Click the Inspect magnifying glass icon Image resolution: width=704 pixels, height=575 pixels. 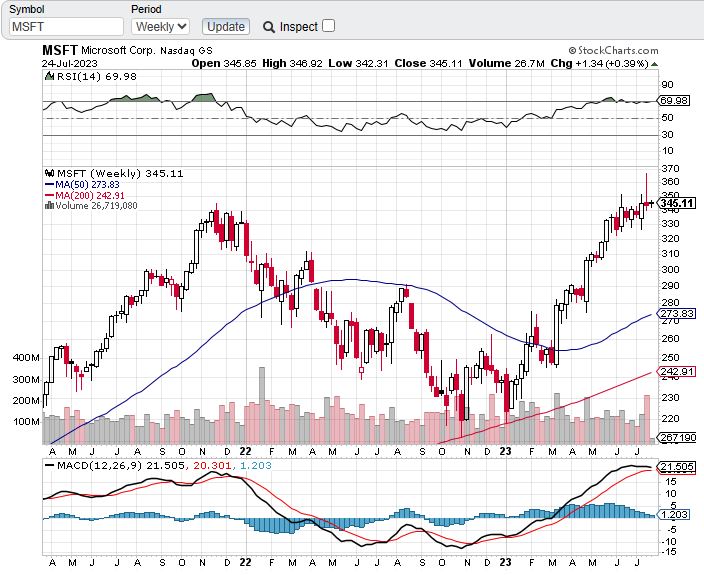pyautogui.click(x=269, y=27)
